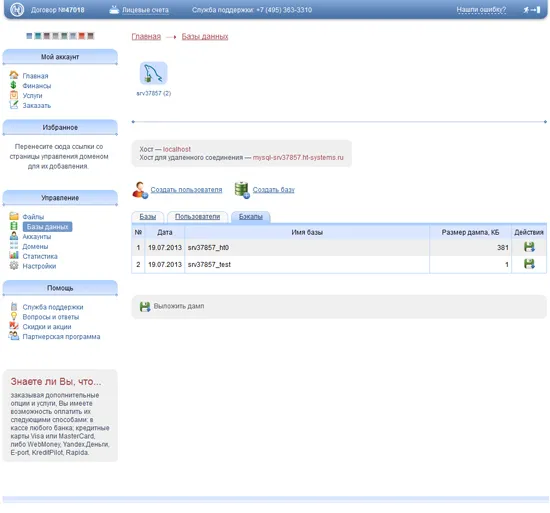Click the contract number Договор №47018

click(58, 10)
